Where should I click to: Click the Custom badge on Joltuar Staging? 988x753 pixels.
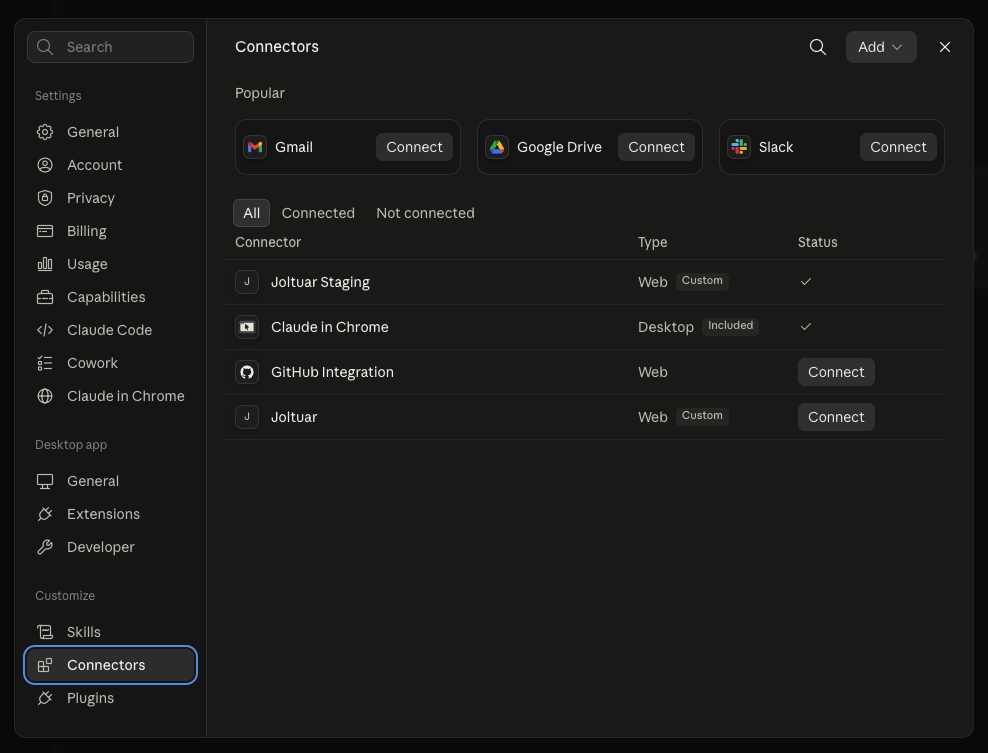point(702,281)
